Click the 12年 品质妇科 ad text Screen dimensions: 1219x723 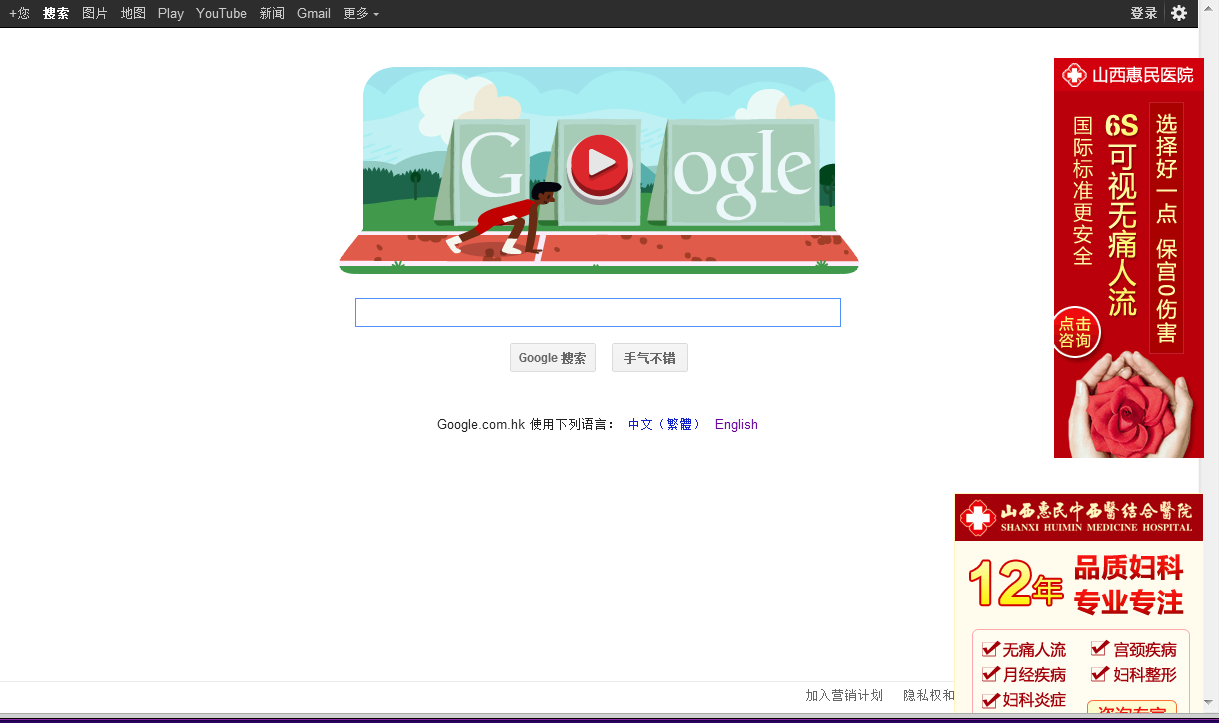point(1076,584)
